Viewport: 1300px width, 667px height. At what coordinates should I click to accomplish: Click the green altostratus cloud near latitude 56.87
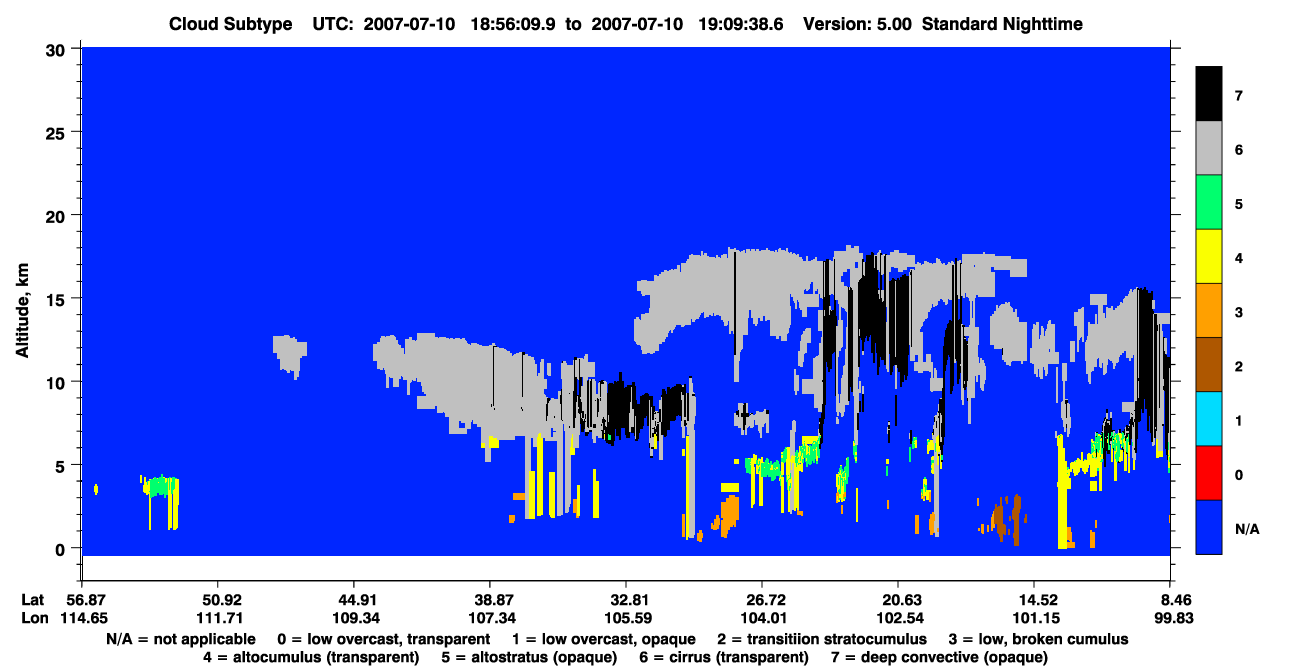[x=160, y=486]
